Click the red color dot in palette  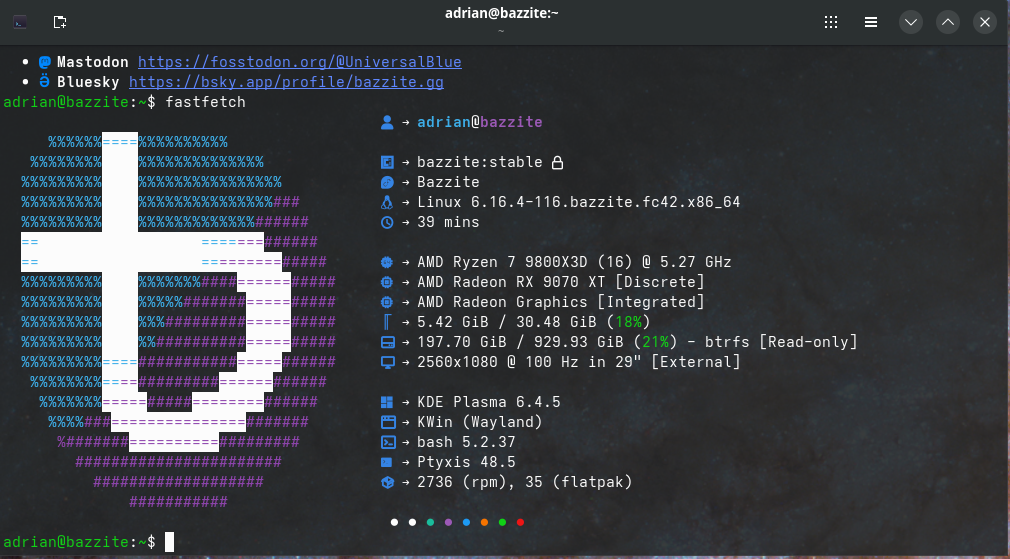point(520,522)
